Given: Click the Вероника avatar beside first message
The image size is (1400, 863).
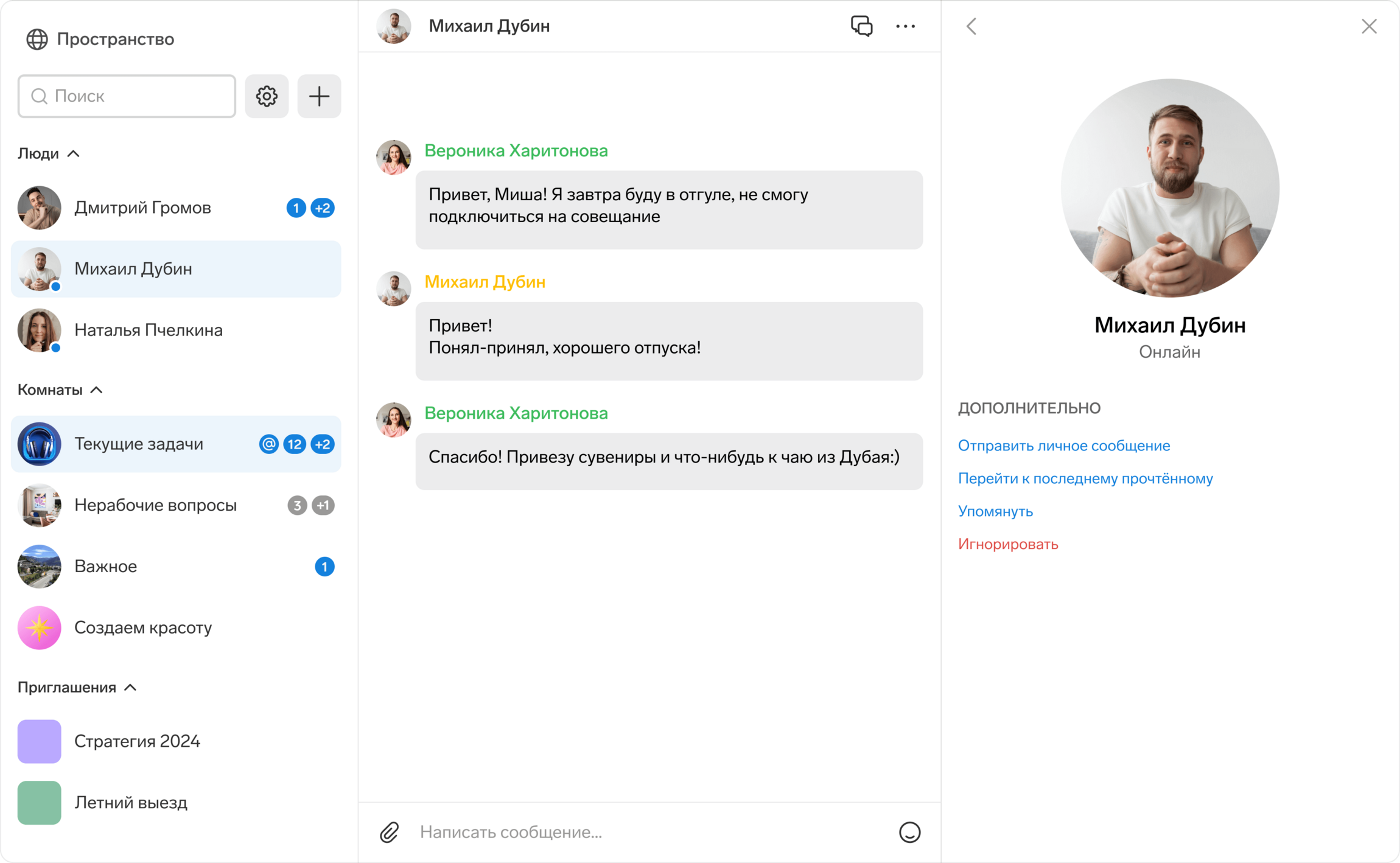Looking at the screenshot, I should (x=394, y=158).
